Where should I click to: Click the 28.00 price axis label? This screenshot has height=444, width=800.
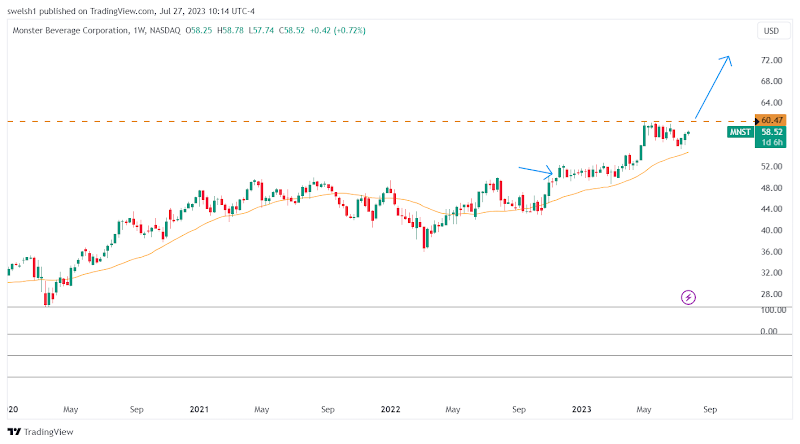point(771,294)
